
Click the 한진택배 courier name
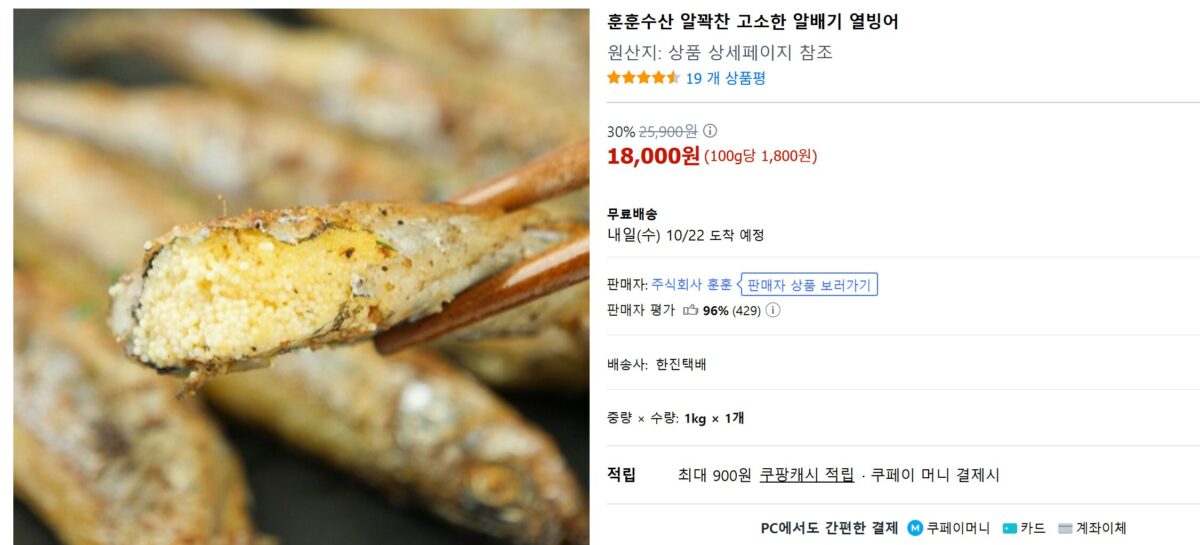pyautogui.click(x=681, y=364)
